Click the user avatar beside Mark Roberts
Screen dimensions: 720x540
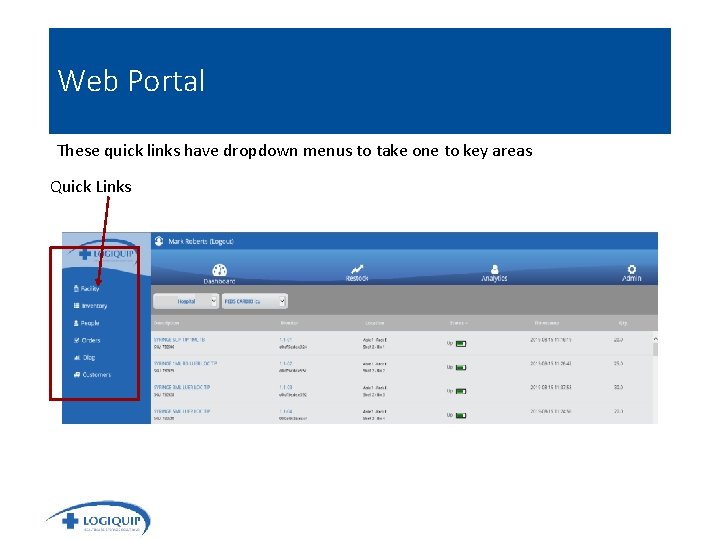coord(159,241)
